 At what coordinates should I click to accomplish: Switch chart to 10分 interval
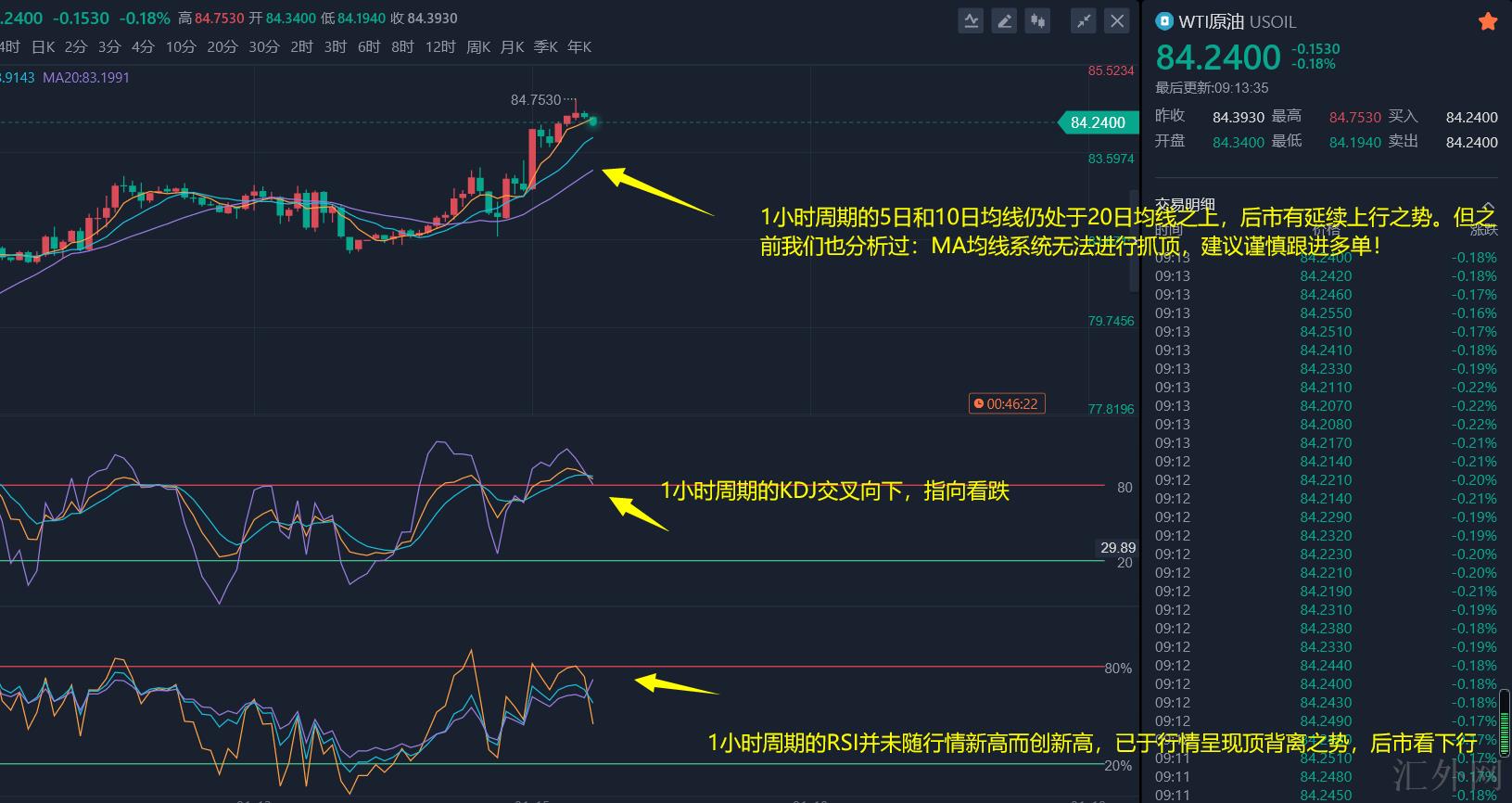[181, 46]
